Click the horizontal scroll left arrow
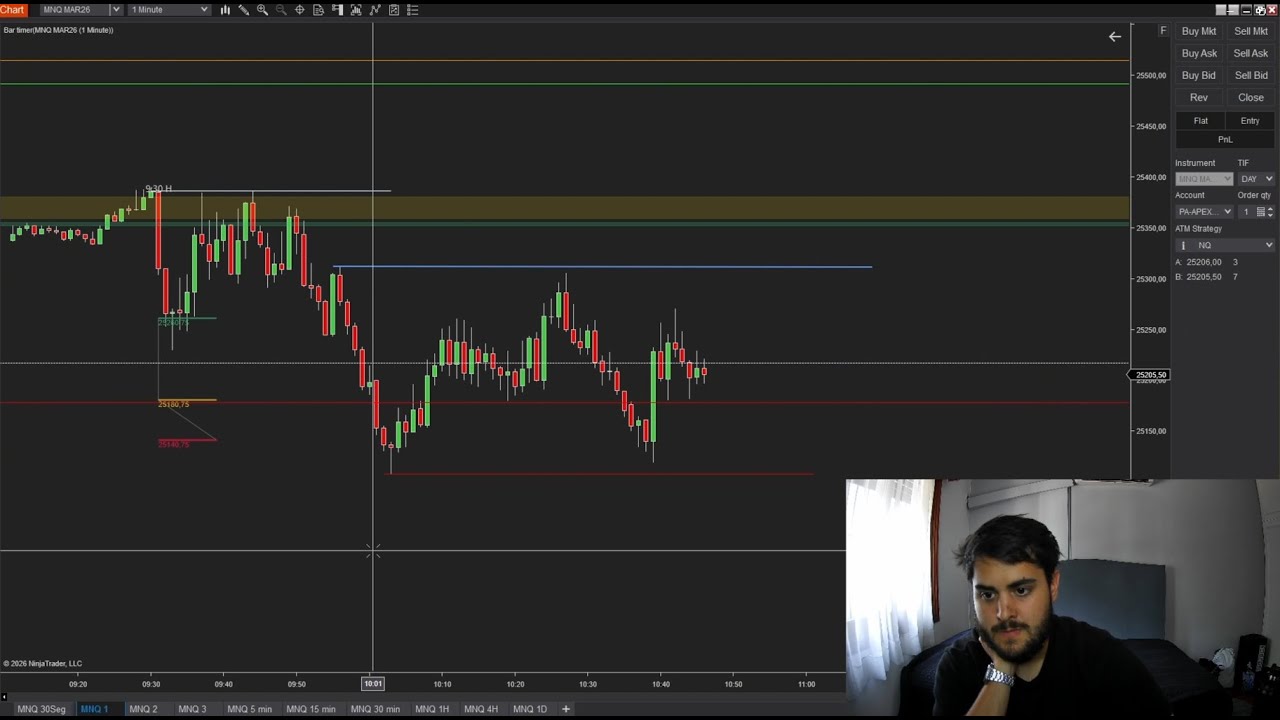This screenshot has height=720, width=1280. coord(4,697)
